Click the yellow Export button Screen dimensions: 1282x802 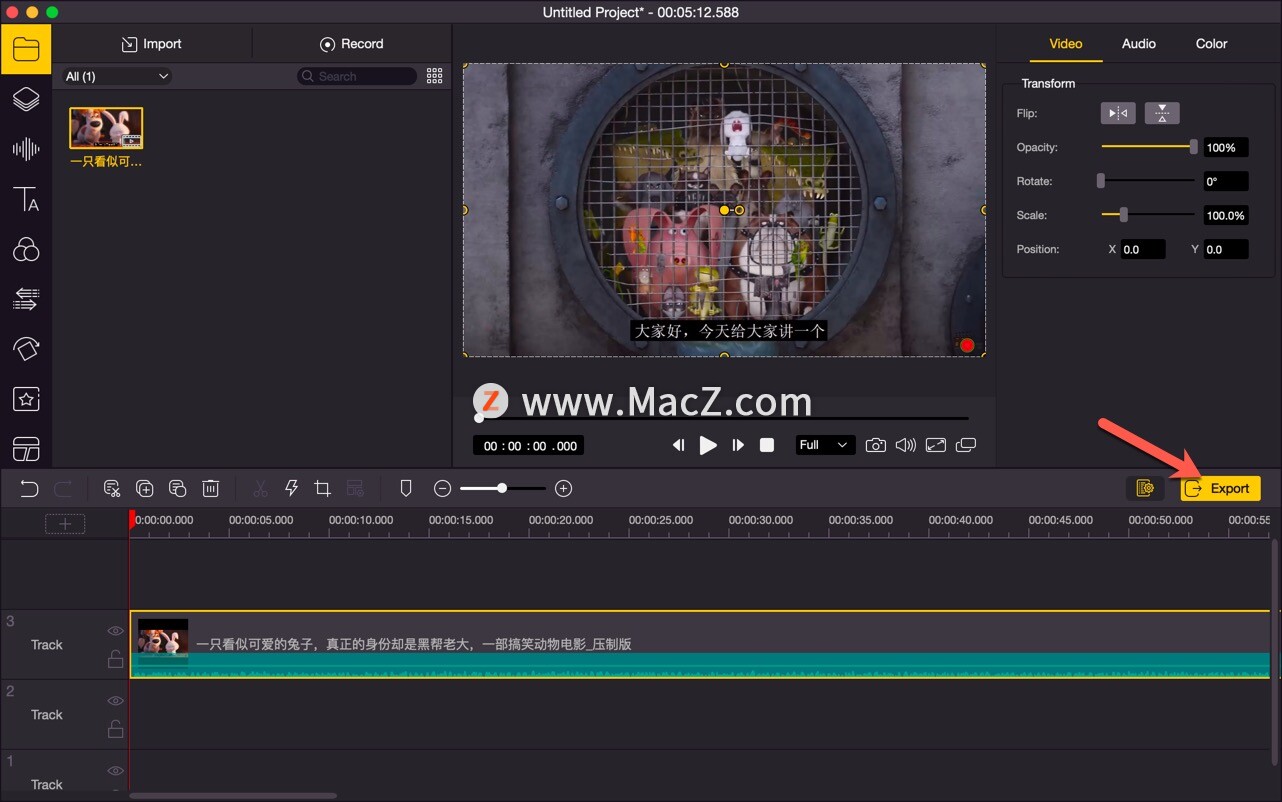1220,488
